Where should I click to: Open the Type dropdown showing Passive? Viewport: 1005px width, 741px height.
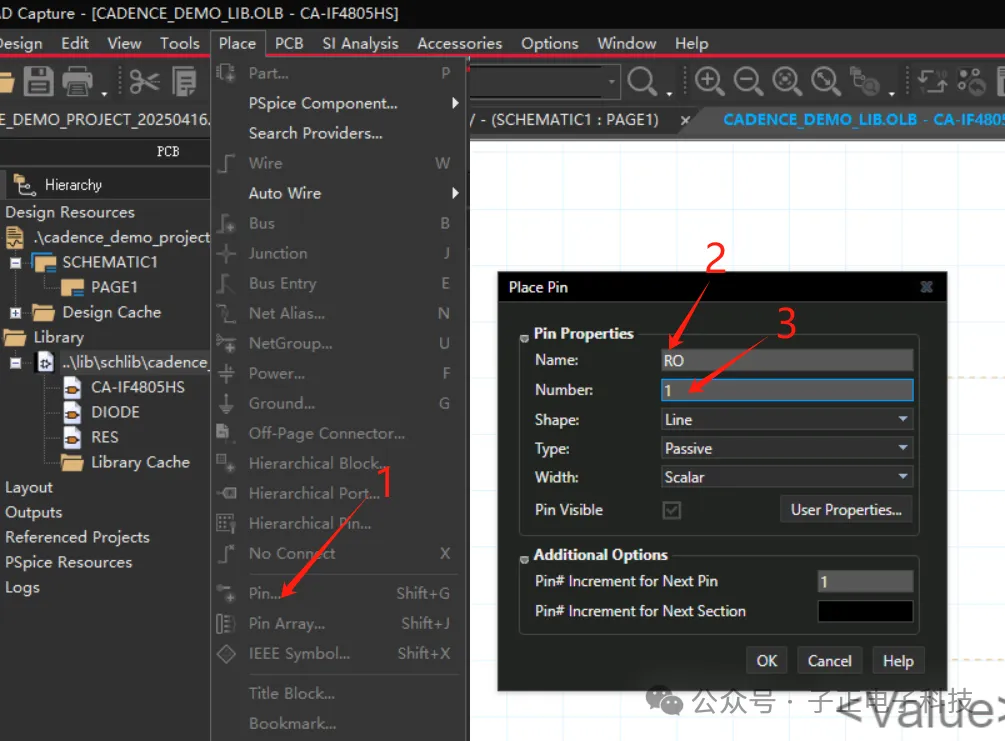coord(787,448)
